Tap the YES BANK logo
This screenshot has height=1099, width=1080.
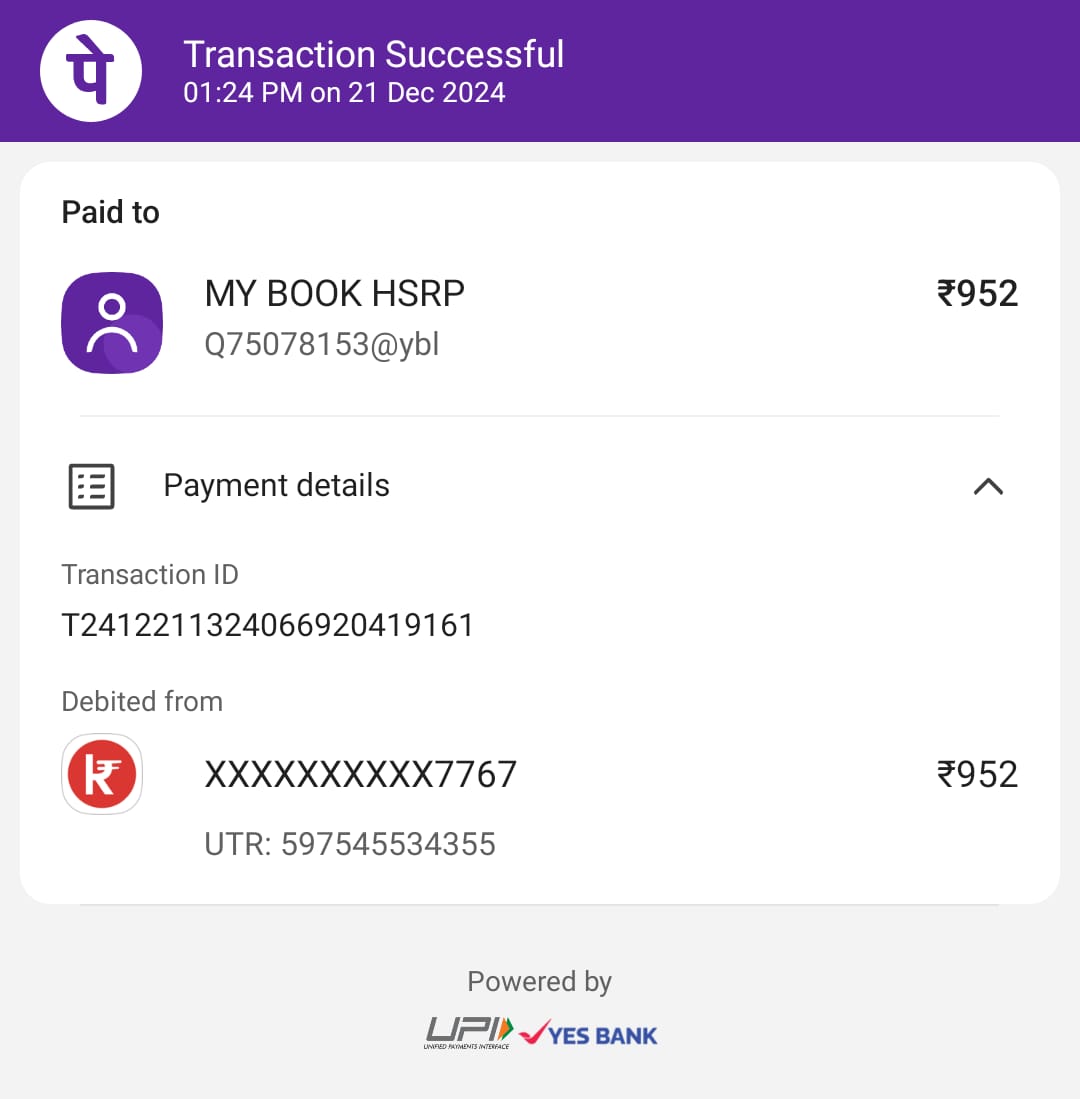pos(588,1034)
